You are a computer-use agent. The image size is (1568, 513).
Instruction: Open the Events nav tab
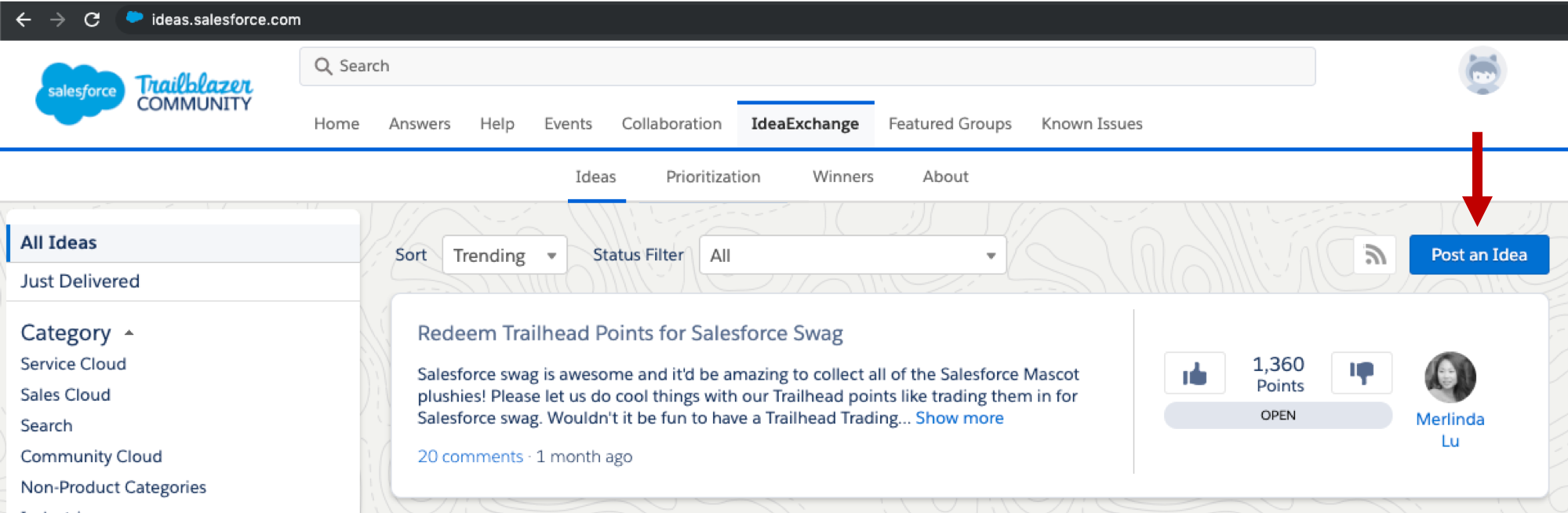(x=568, y=124)
